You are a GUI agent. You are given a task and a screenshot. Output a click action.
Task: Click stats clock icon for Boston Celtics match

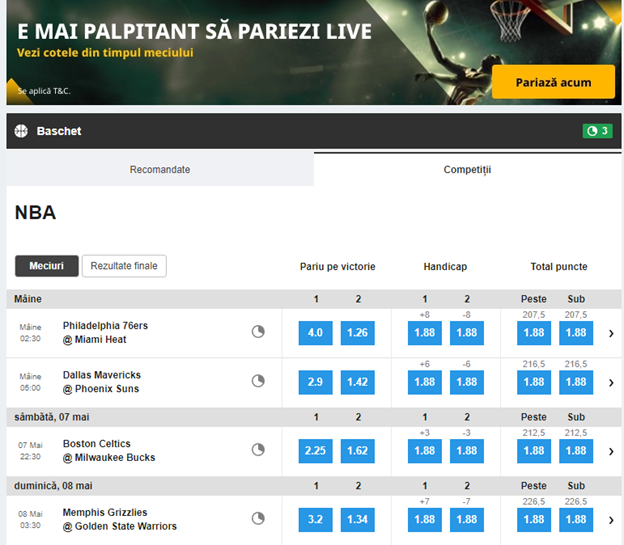pos(258,450)
